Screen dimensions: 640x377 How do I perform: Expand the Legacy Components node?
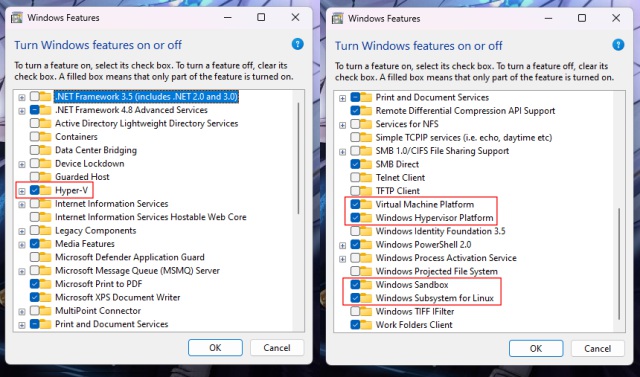(22, 232)
